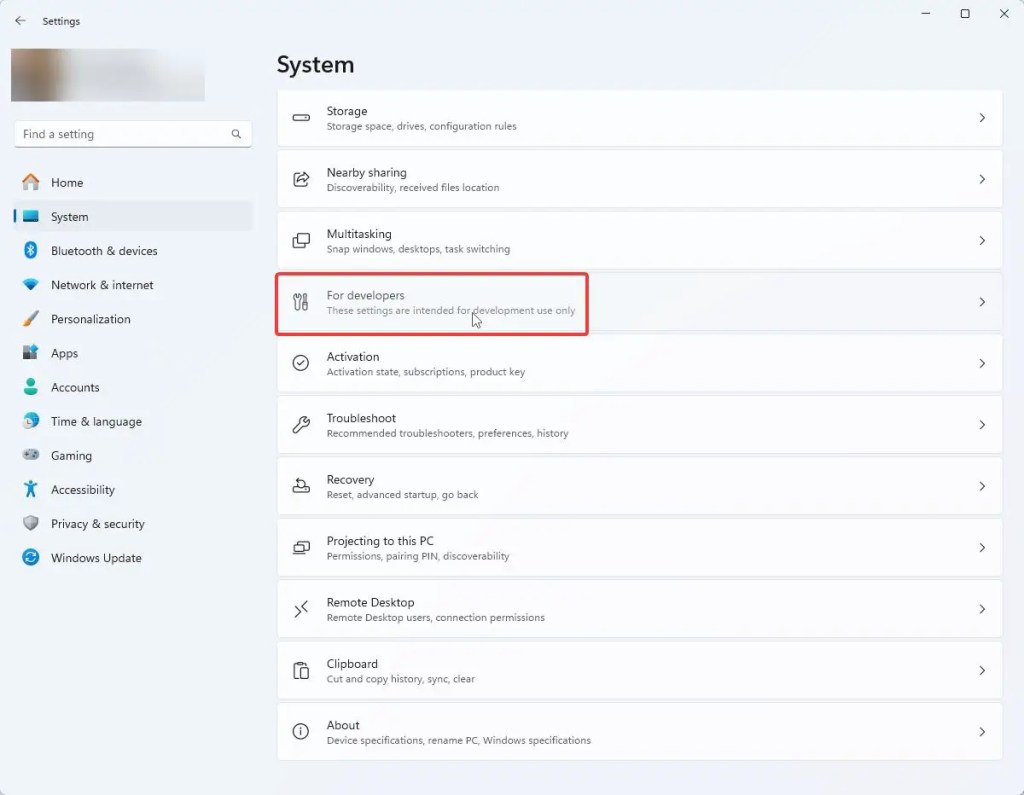Click the Gaming controller icon in sidebar
Viewport: 1024px width, 795px height.
coord(31,455)
